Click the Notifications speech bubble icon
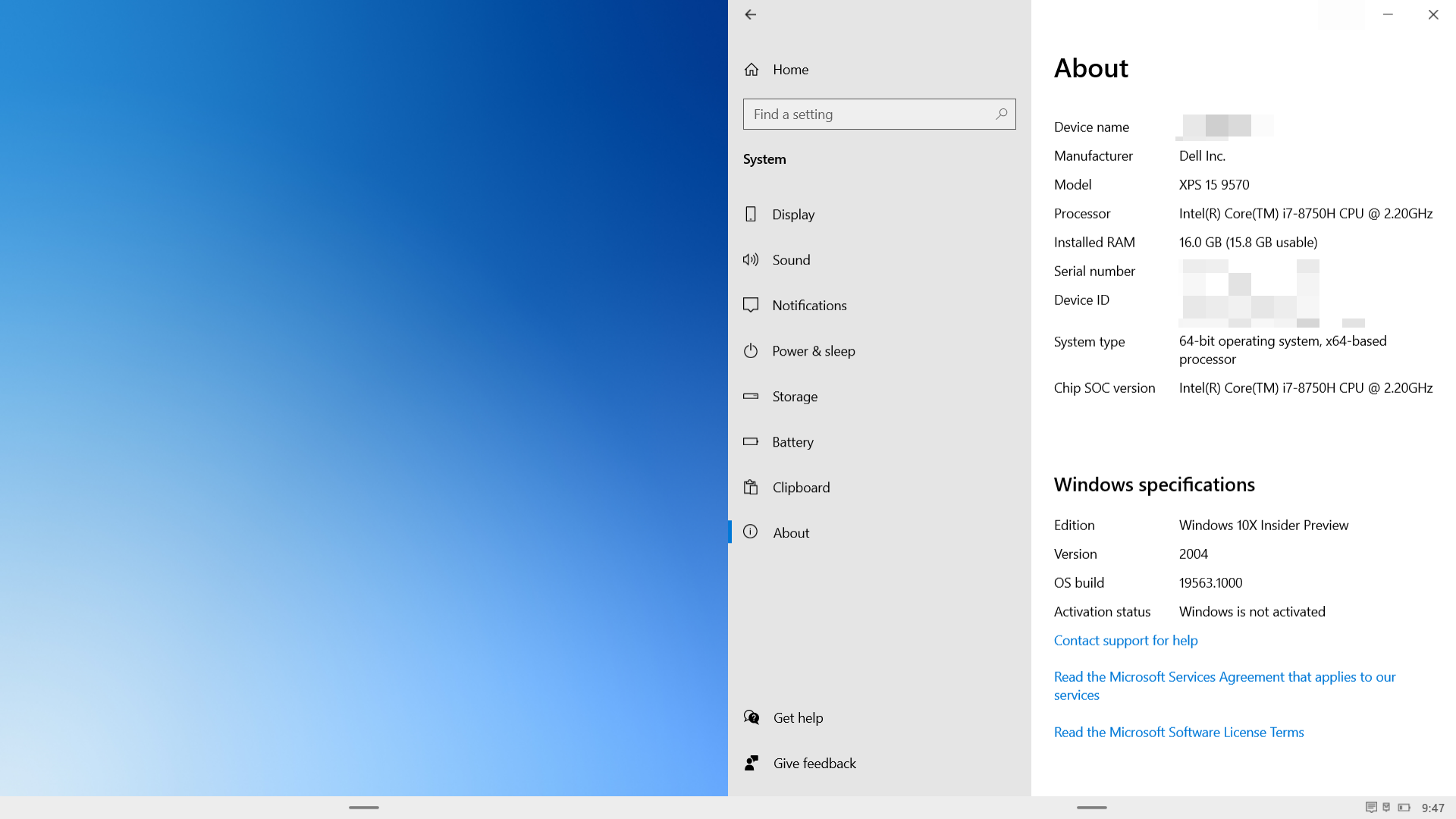Viewport: 1456px width, 819px height. coord(751,305)
